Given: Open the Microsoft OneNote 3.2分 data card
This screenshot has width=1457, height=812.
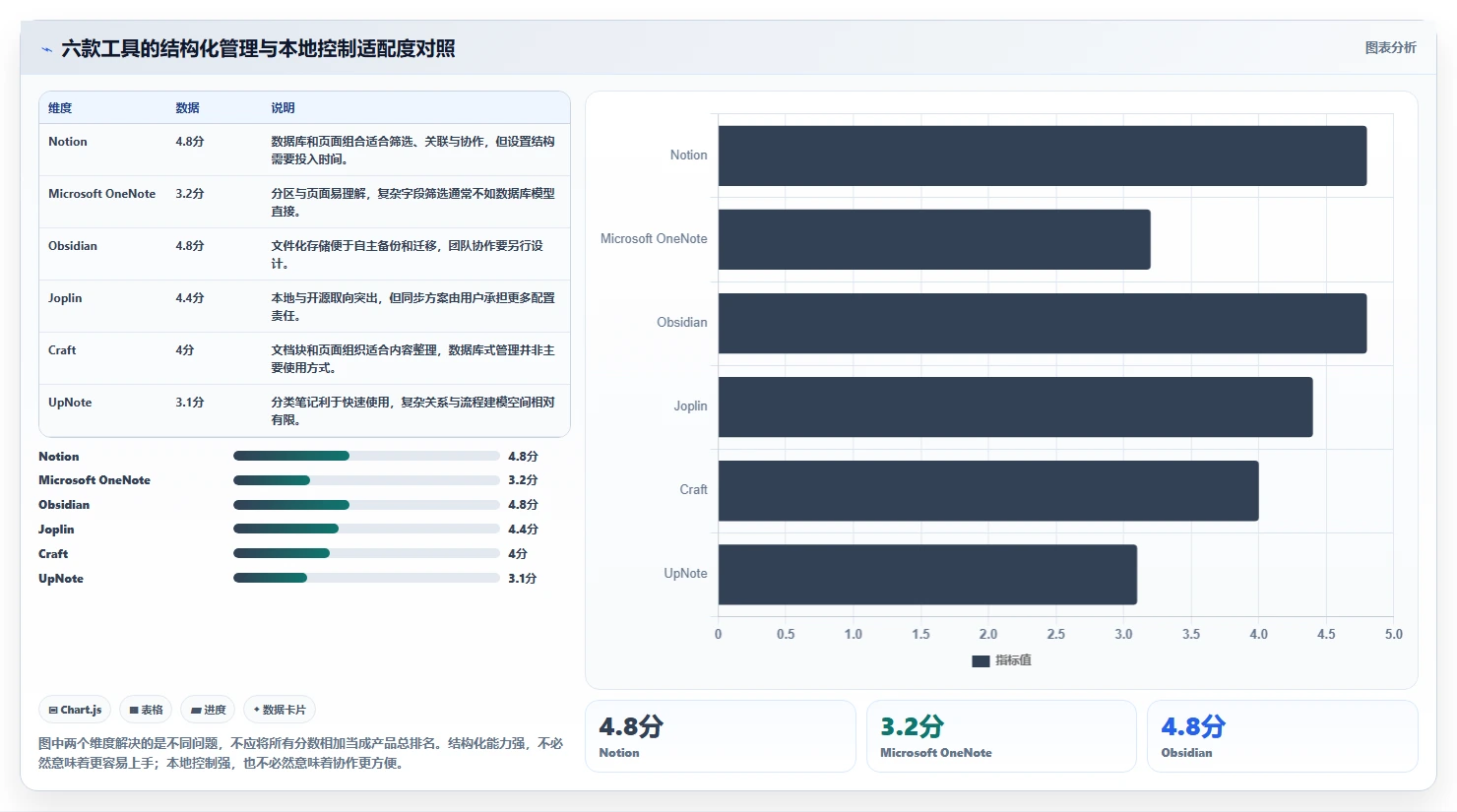Looking at the screenshot, I should (1001, 736).
